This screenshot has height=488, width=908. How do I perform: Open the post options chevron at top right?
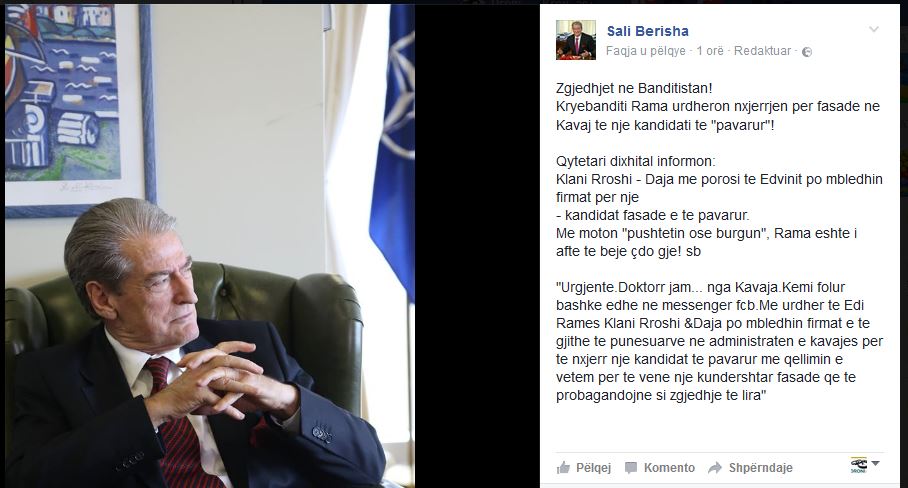(874, 29)
